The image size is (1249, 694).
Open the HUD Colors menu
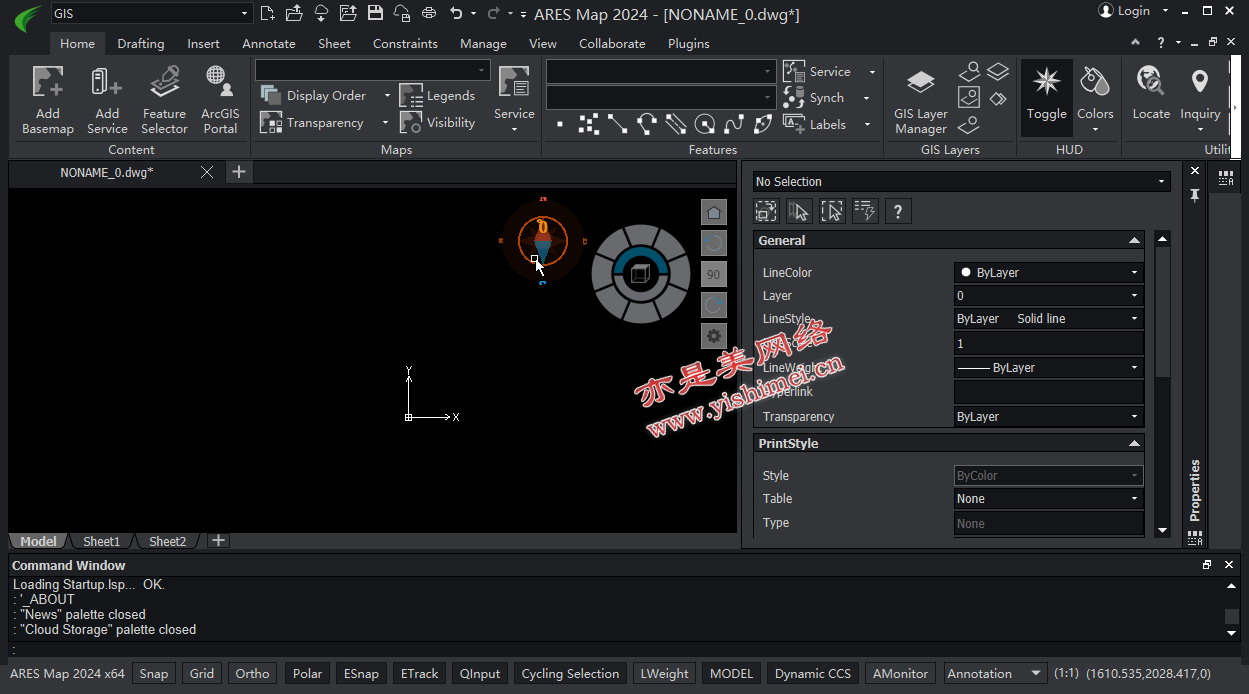point(1095,98)
